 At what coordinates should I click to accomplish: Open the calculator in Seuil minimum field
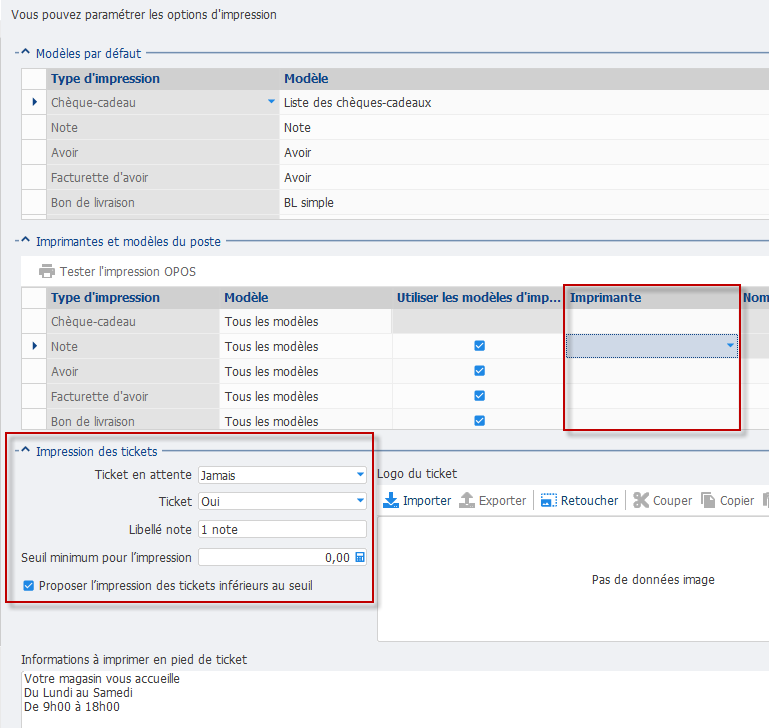point(359,557)
